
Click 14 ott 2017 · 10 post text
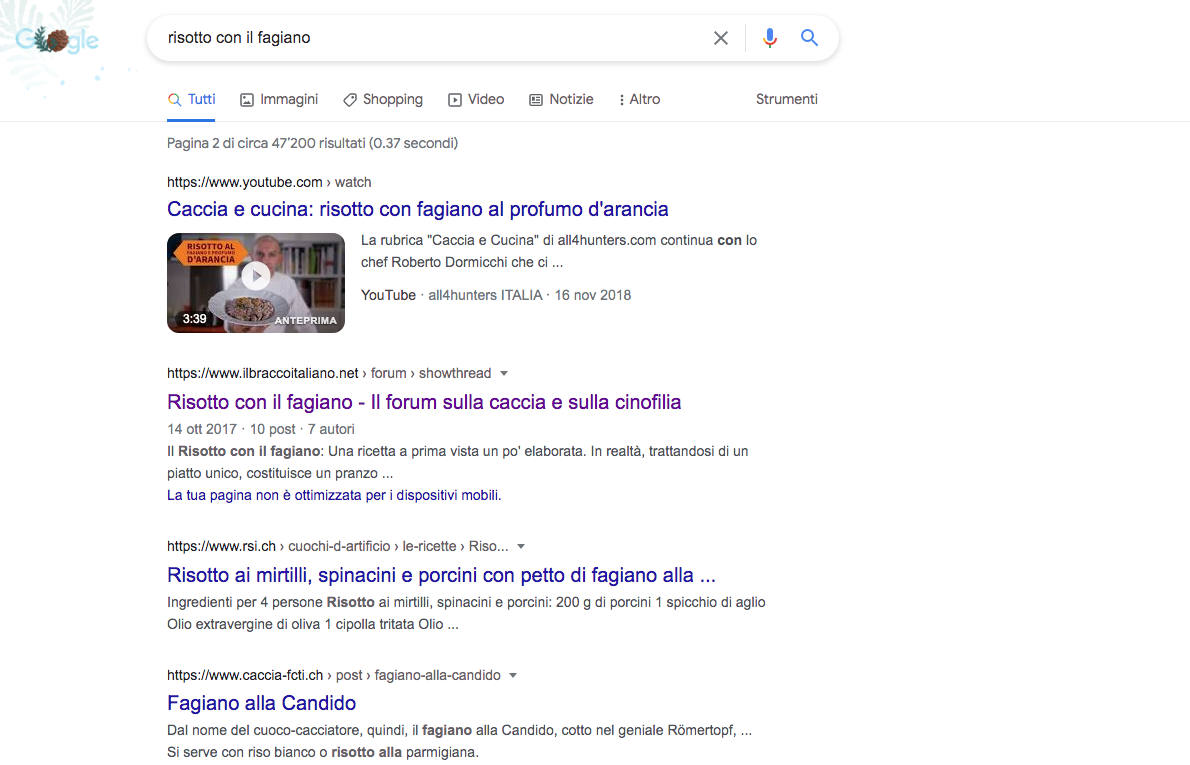[231, 430]
